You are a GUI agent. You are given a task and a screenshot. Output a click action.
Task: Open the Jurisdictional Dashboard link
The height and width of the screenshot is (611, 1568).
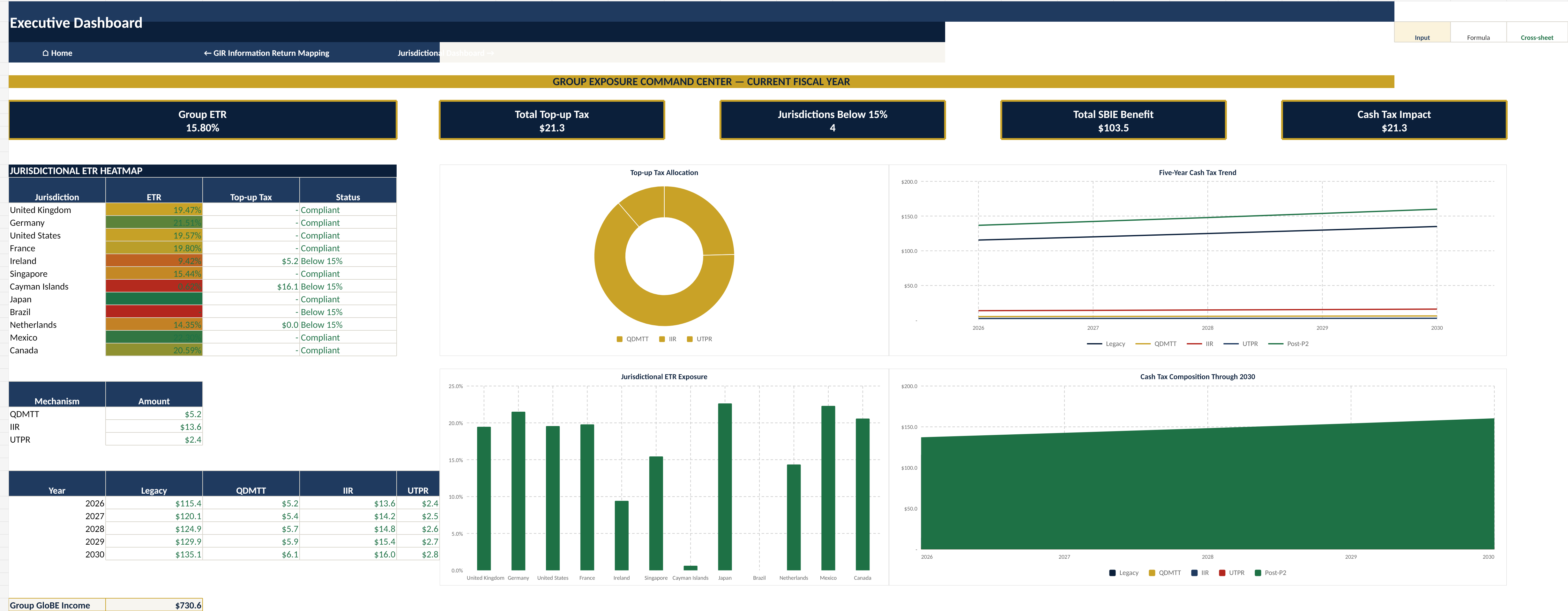(x=445, y=53)
